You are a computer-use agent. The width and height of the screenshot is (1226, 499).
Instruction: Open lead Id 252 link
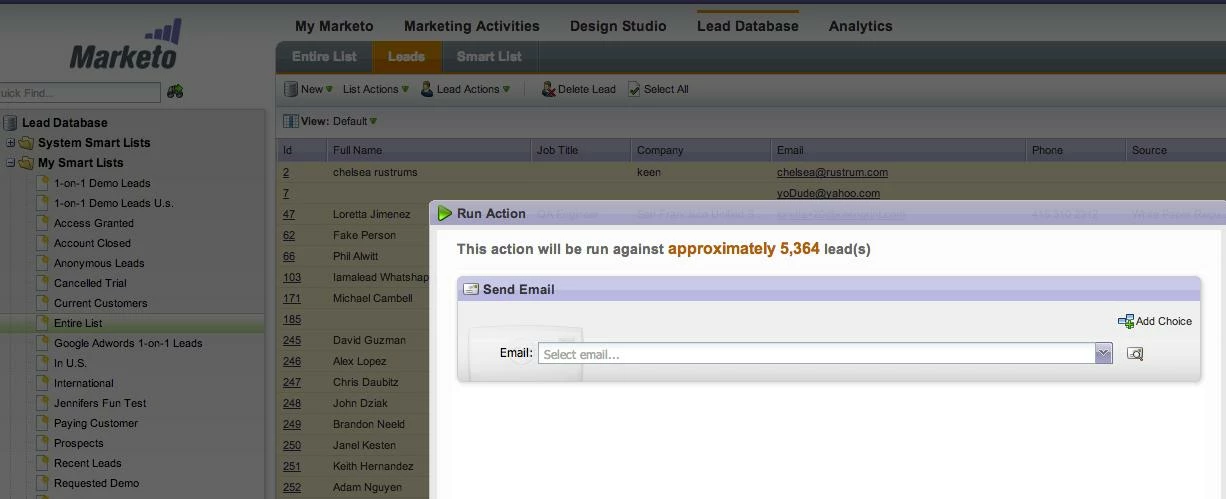click(292, 487)
